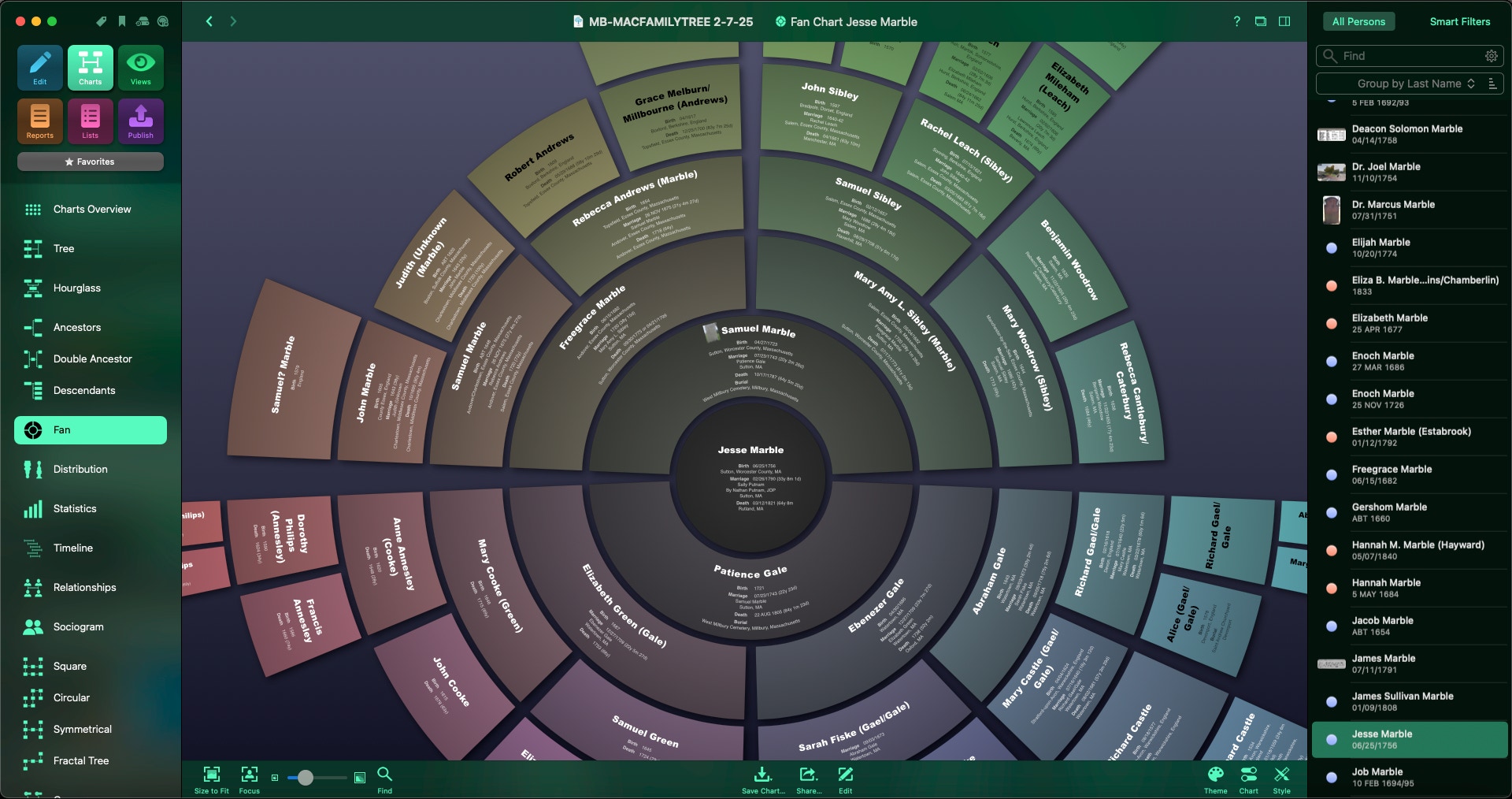Screen dimensions: 1512x799
Task: Select the Symmetrical chart
Action: coord(91,730)
